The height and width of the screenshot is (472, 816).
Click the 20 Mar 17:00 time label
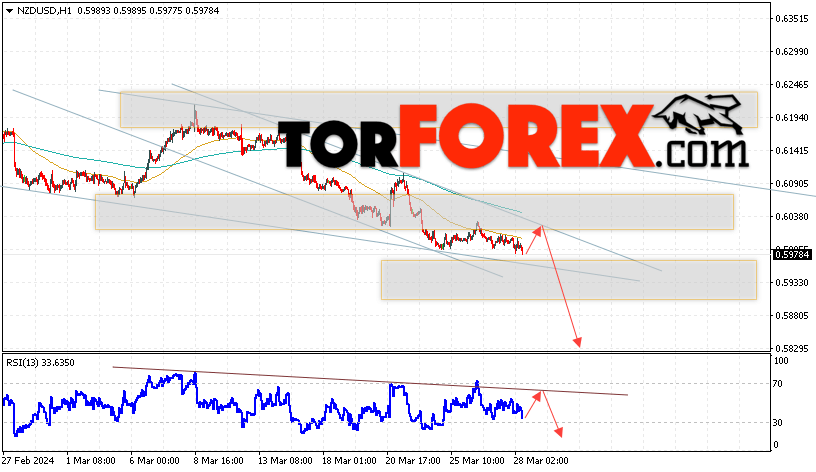[413, 461]
